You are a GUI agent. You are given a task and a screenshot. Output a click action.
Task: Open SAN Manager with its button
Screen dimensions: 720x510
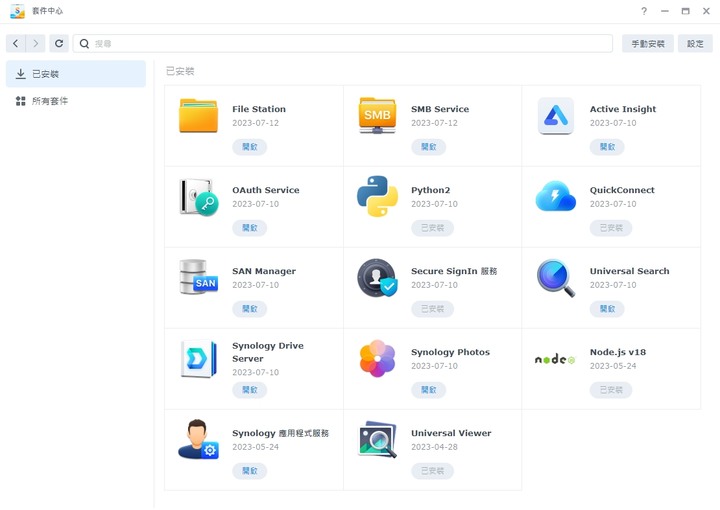[249, 309]
